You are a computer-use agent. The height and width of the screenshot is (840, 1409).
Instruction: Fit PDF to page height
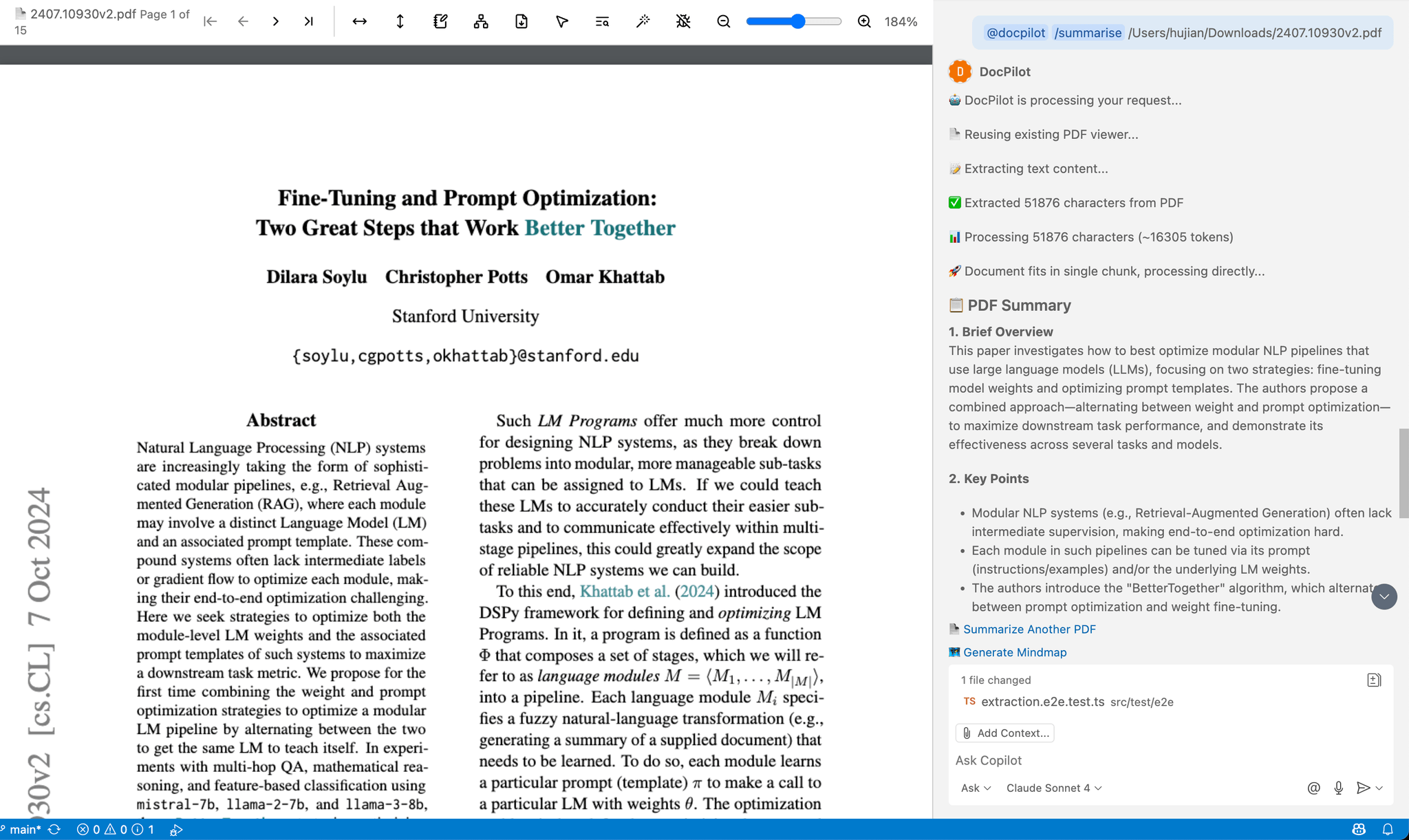pyautogui.click(x=400, y=21)
